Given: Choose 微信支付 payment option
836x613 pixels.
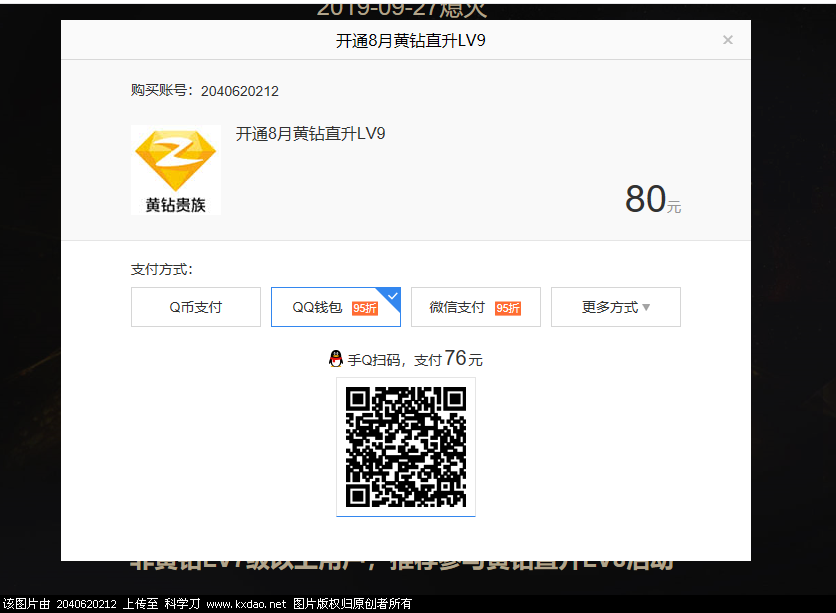Looking at the screenshot, I should coord(476,307).
